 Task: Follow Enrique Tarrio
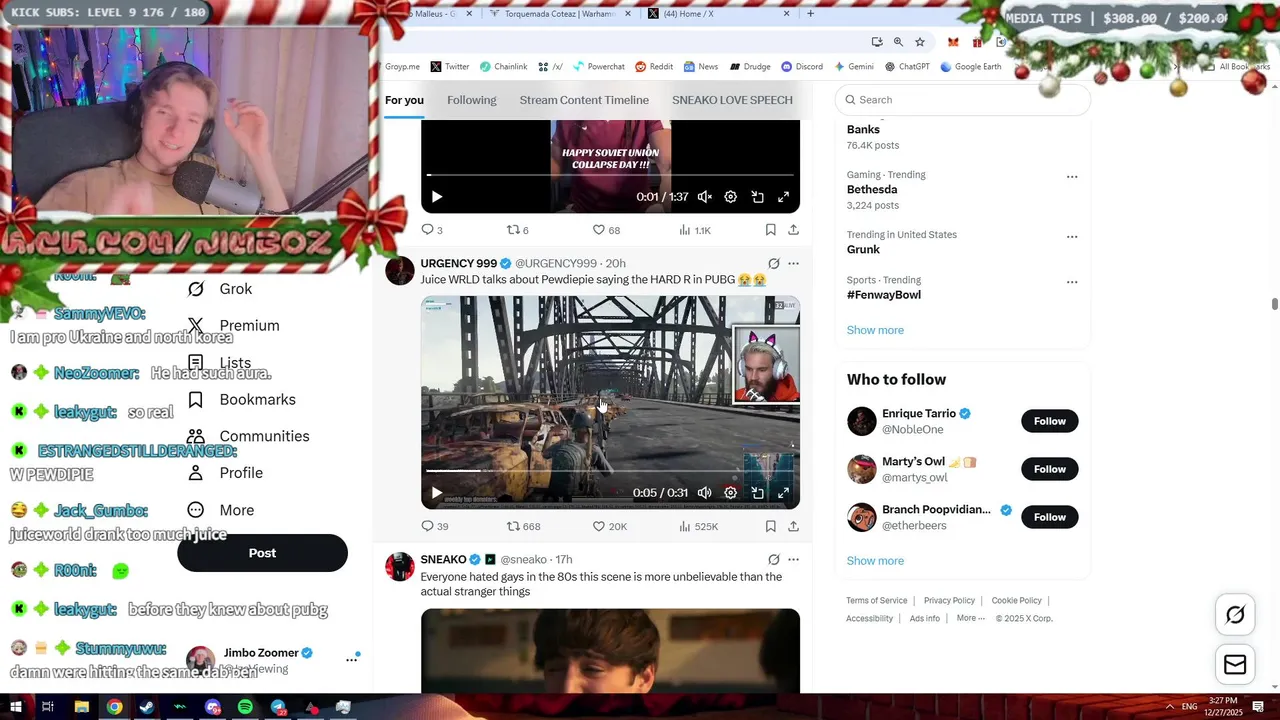[x=1049, y=421]
